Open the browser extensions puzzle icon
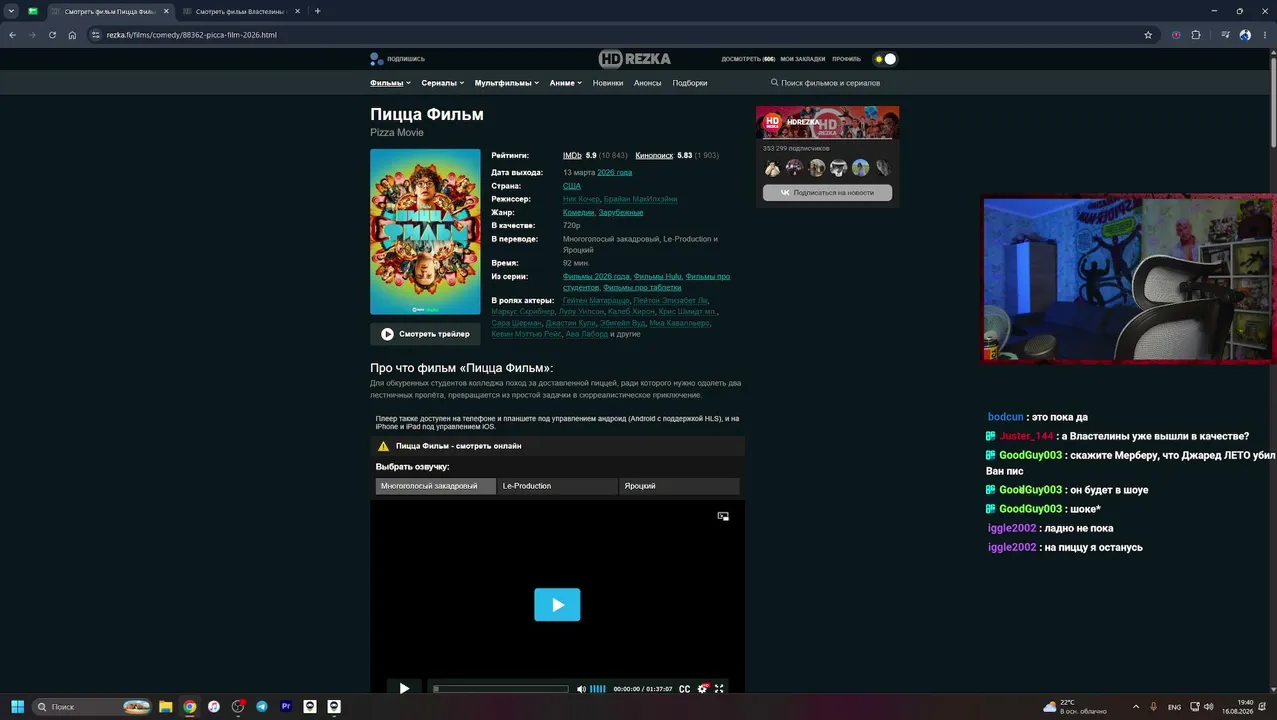1277x720 pixels. click(1196, 35)
